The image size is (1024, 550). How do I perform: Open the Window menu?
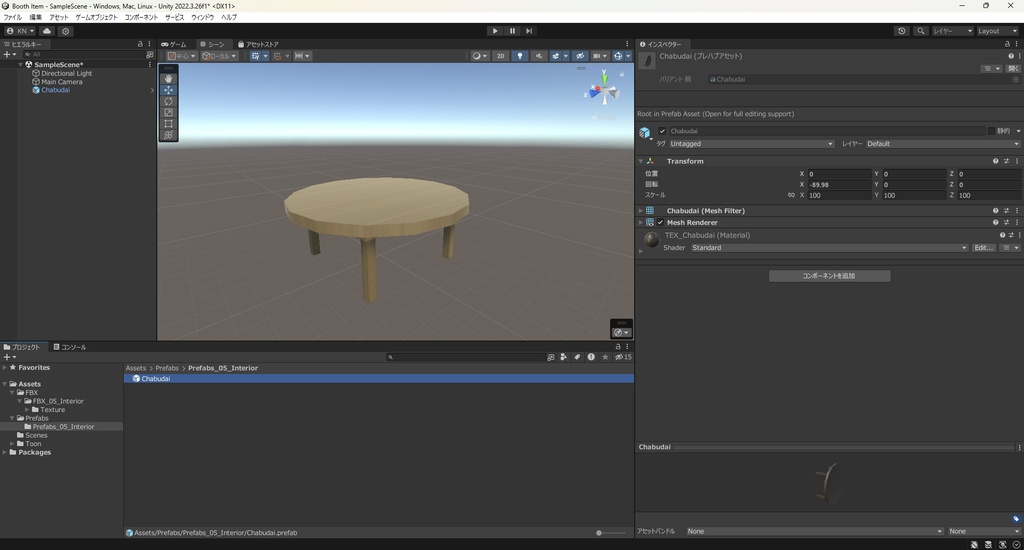202,17
